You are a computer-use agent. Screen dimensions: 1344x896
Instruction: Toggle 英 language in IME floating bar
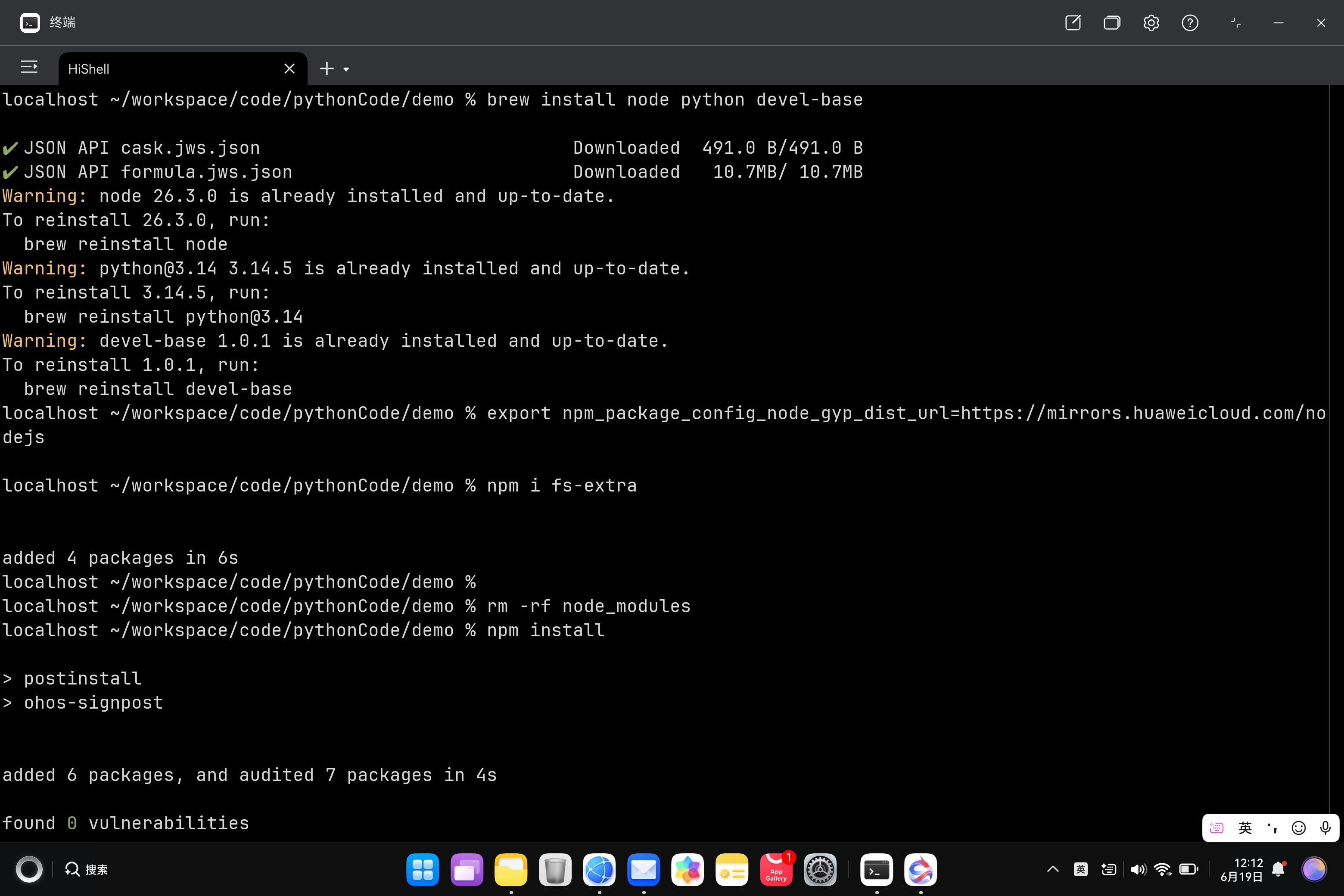click(1245, 828)
